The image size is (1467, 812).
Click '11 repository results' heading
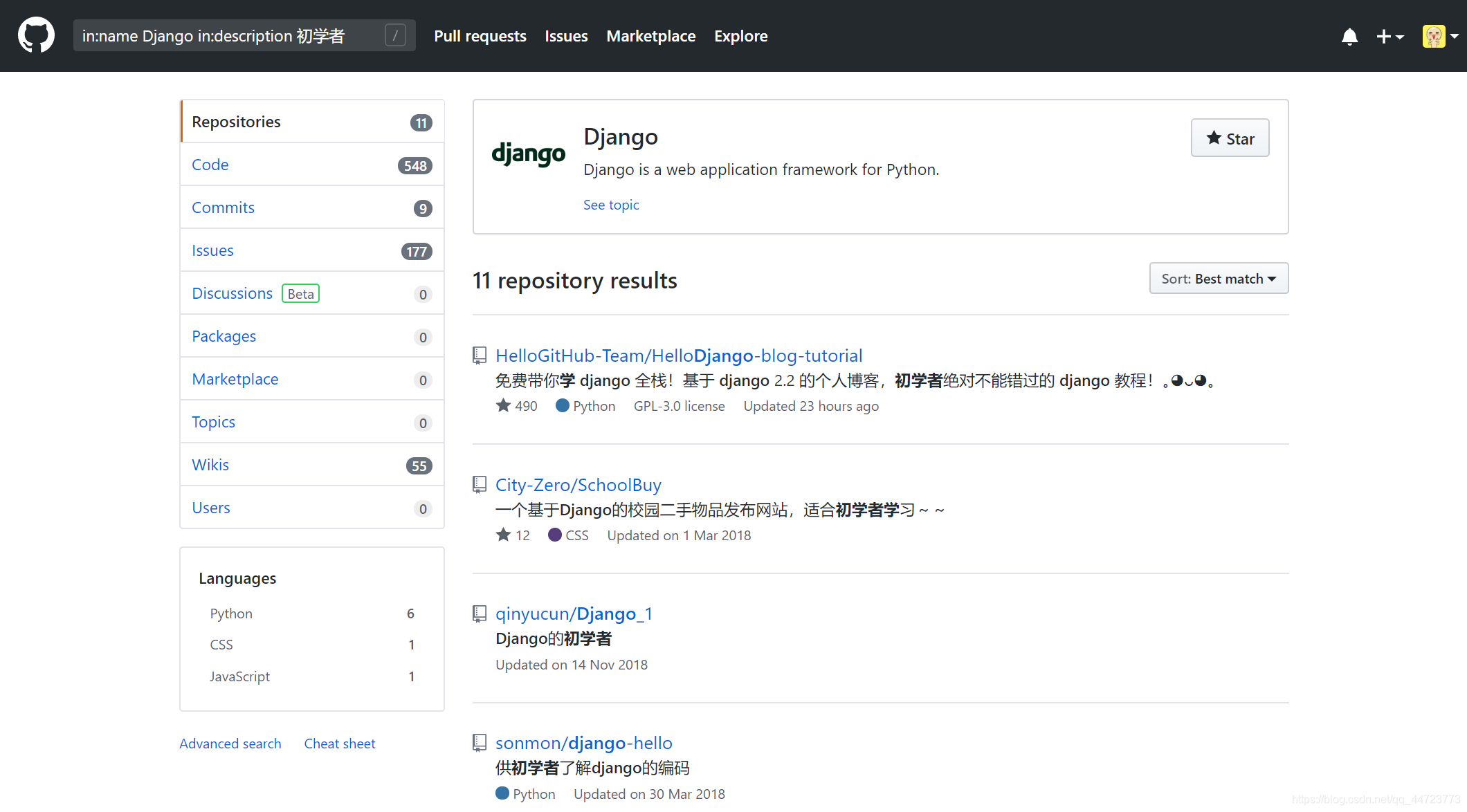pyautogui.click(x=575, y=281)
